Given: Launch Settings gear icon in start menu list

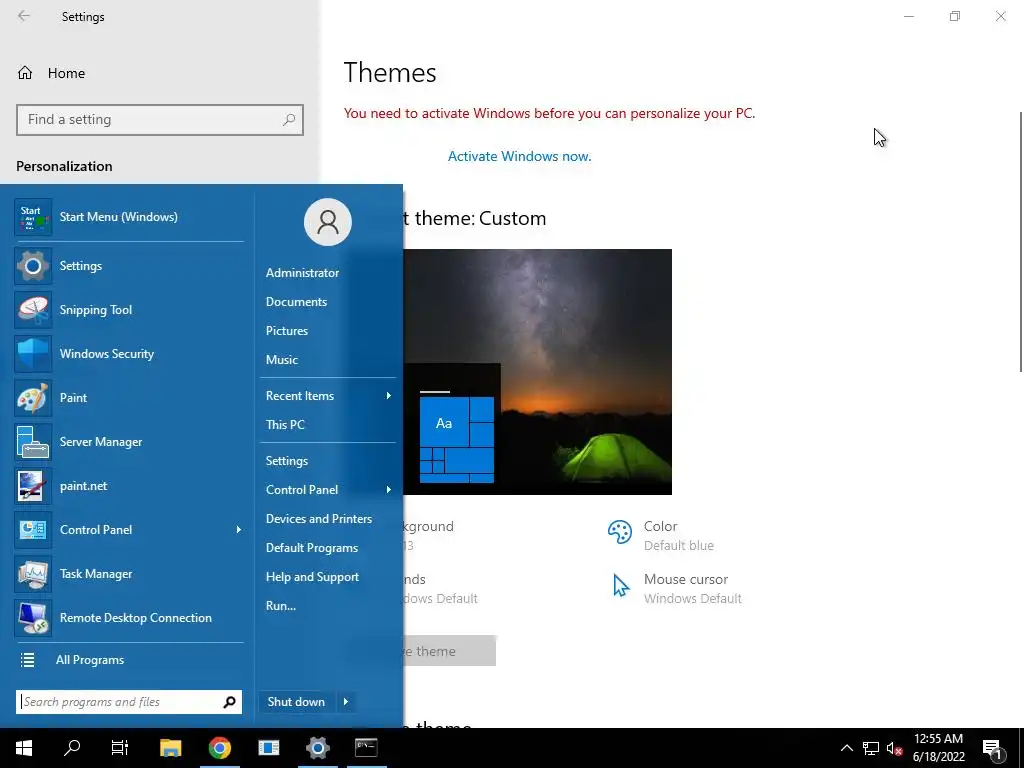Looking at the screenshot, I should tap(33, 266).
